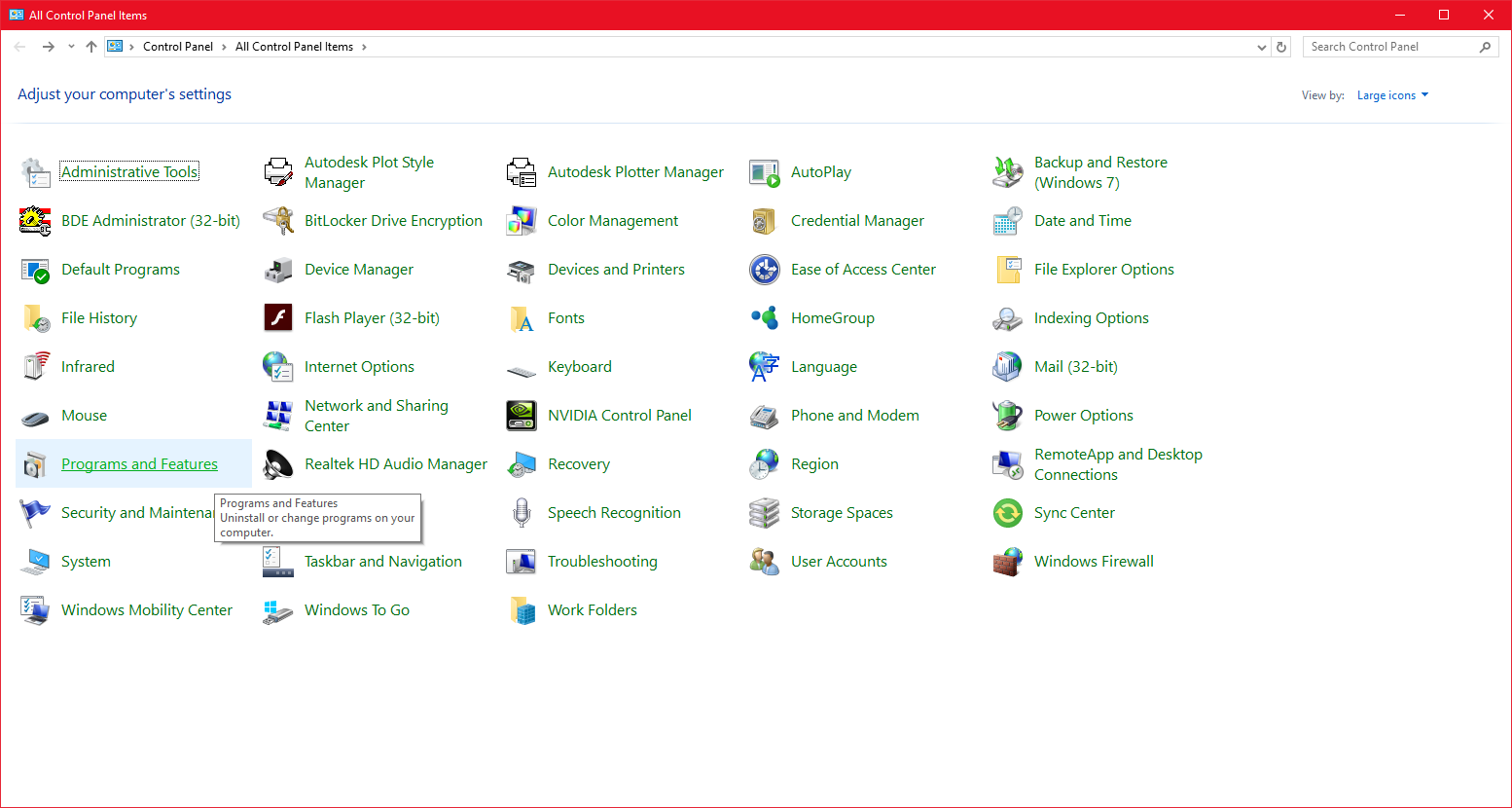Open the HomeGroup icon
1512x808 pixels.
tap(765, 318)
